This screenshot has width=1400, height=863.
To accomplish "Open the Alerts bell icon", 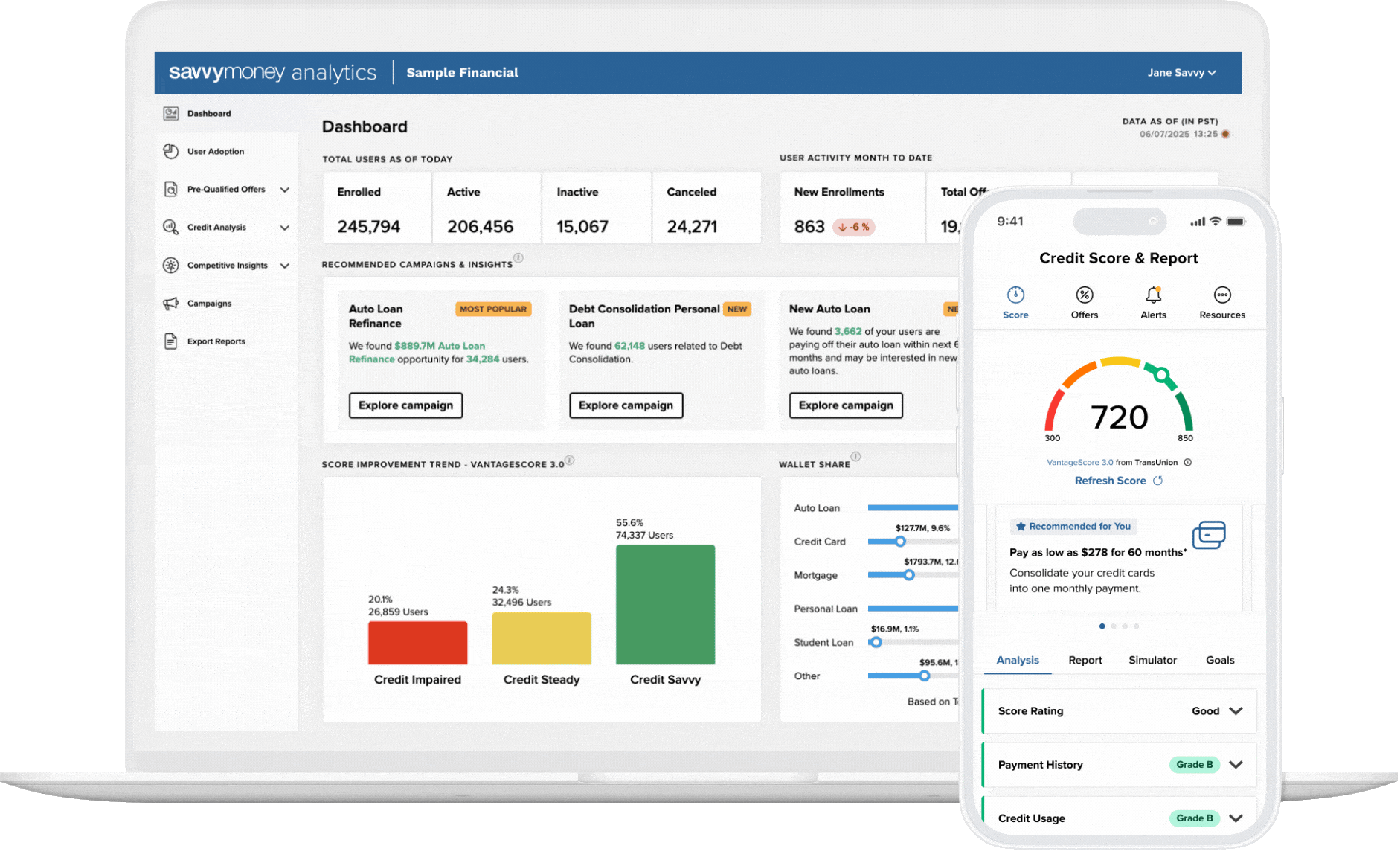I will click(1153, 295).
